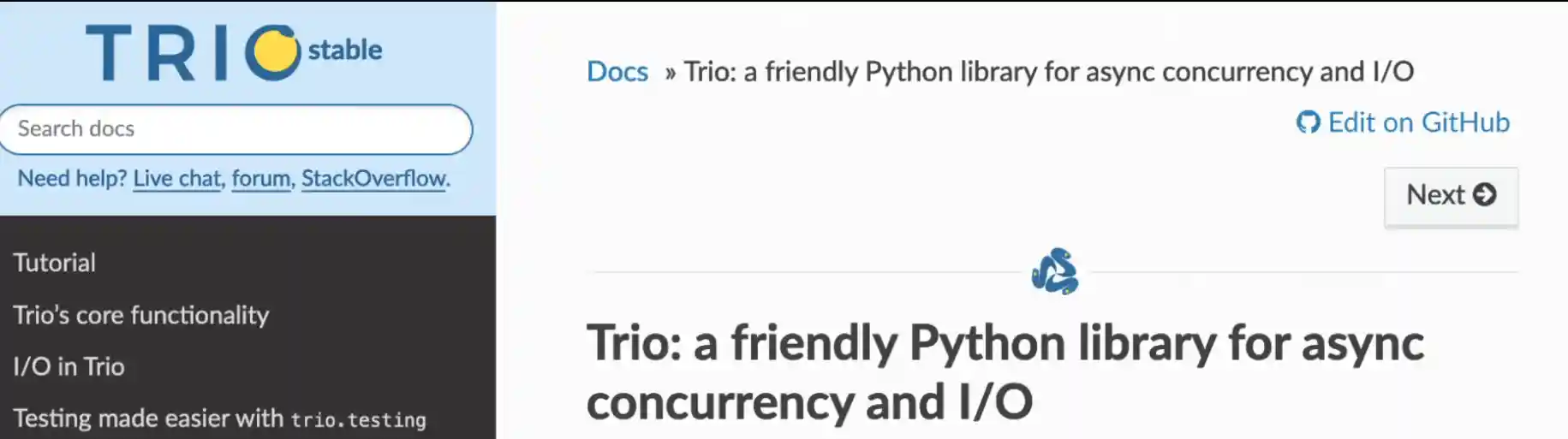Click the main page heading about Trio
This screenshot has height=439, width=1568.
[x=1004, y=371]
